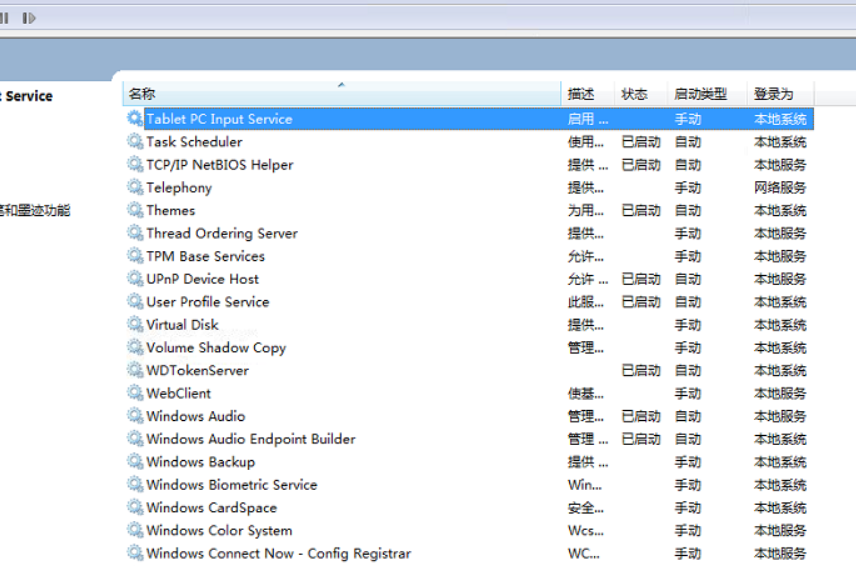Click Win... description in Windows Biometric Service row
This screenshot has height=566, width=856.
[x=585, y=485]
